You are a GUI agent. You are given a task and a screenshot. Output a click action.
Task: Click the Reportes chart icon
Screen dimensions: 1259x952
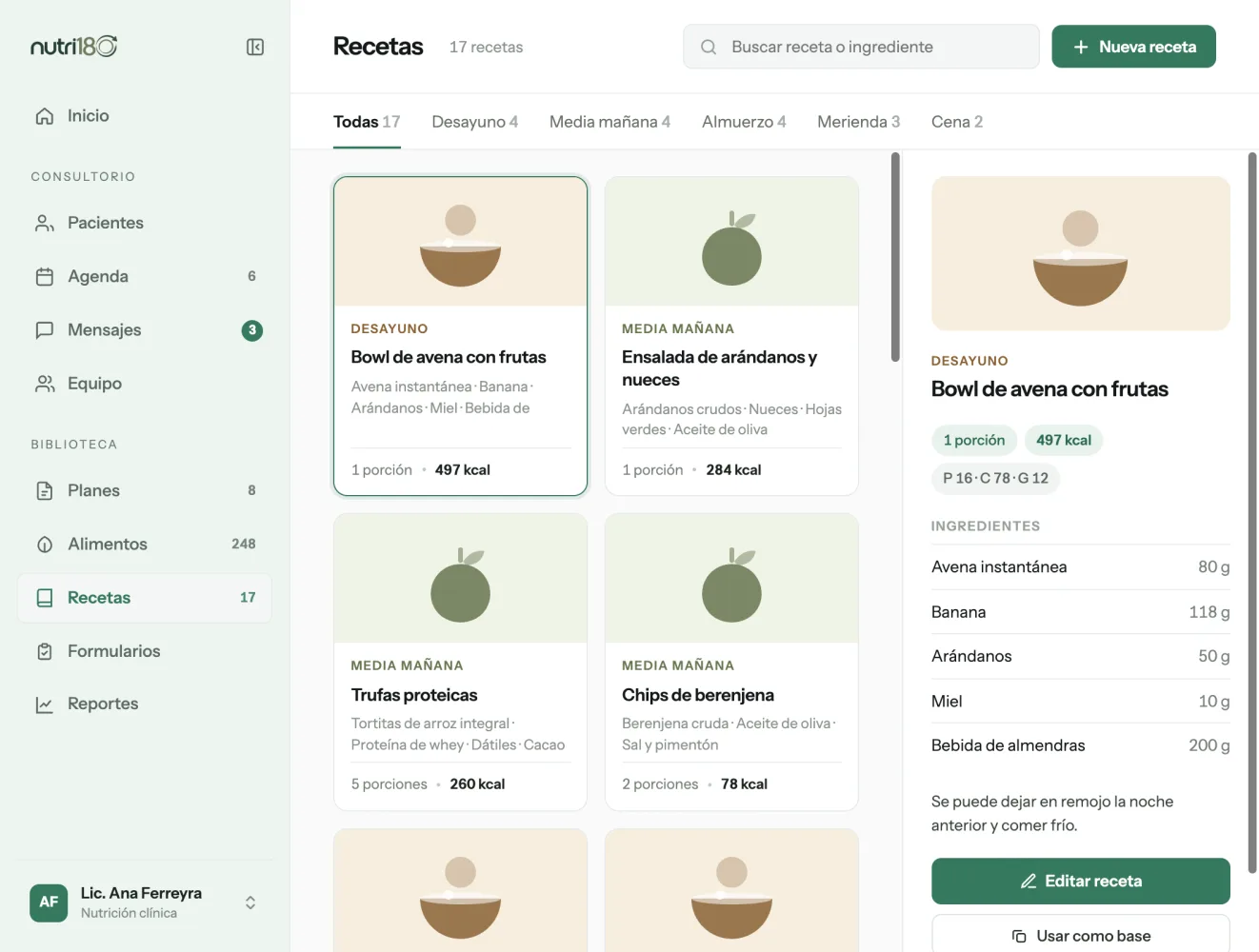click(45, 704)
